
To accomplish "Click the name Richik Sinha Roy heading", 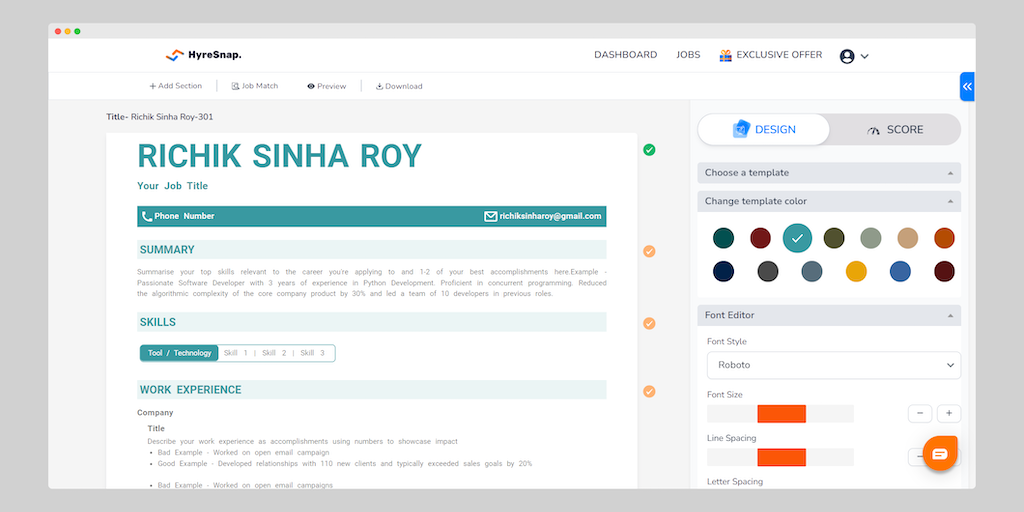I will [280, 157].
